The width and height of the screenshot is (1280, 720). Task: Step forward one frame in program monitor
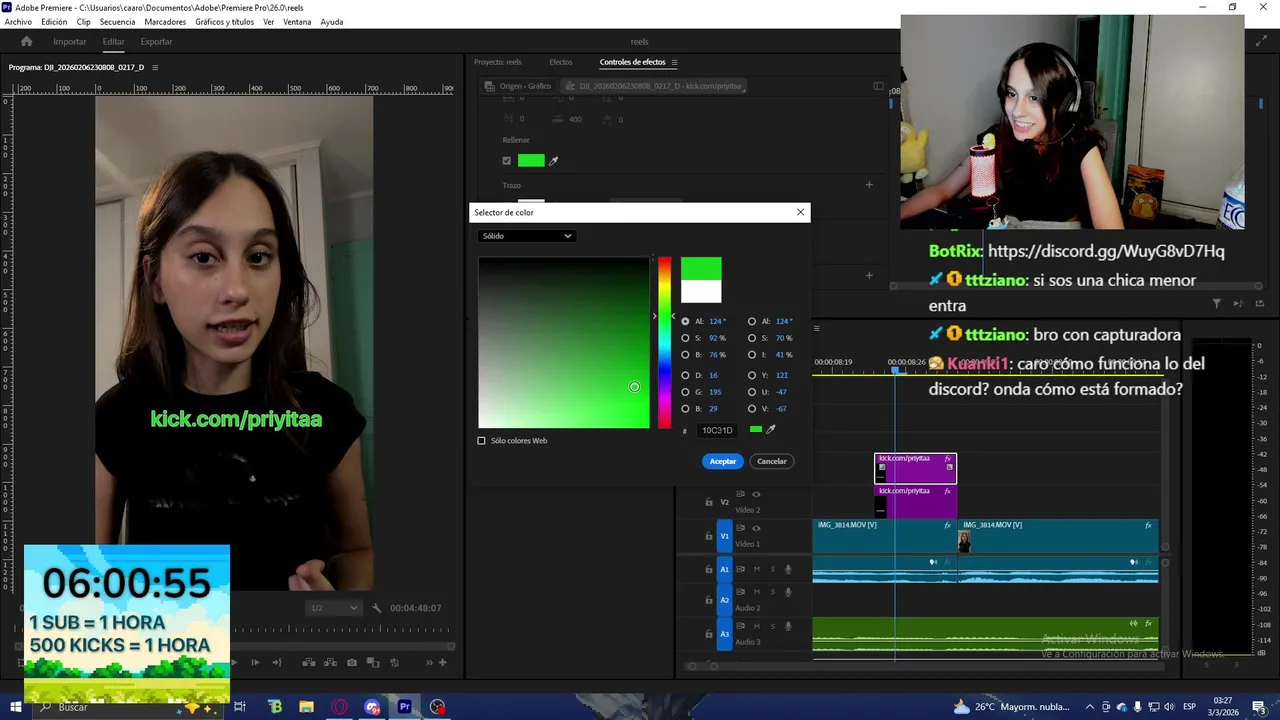255,662
